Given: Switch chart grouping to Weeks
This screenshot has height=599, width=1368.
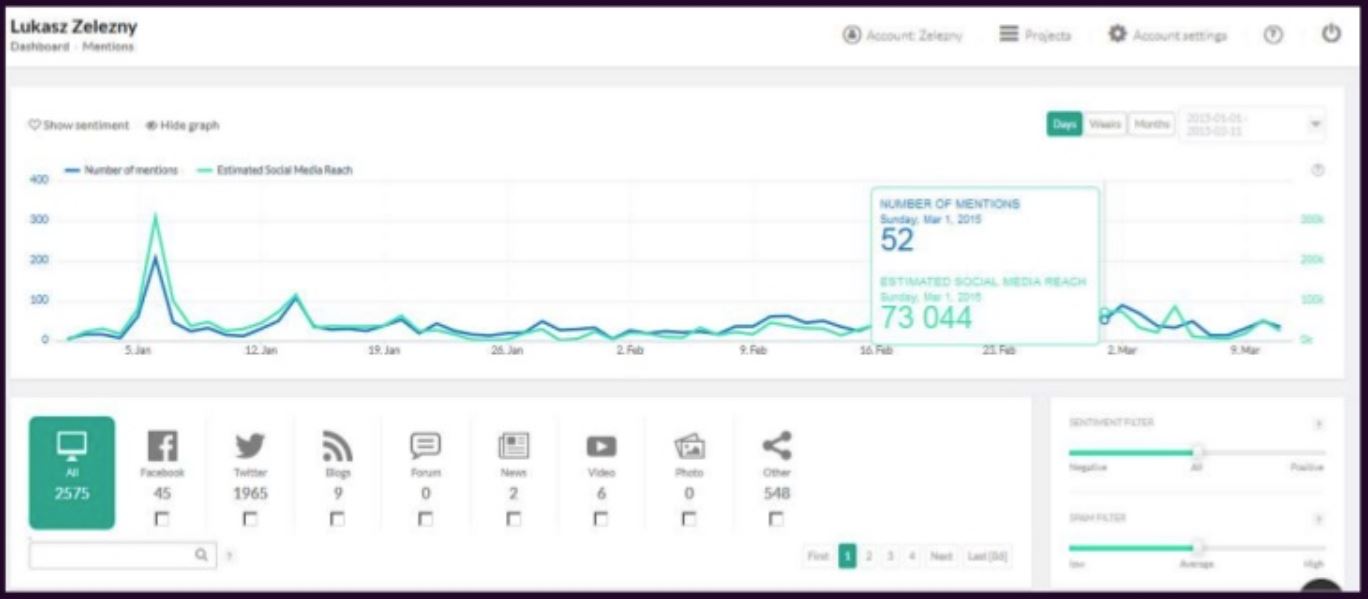Looking at the screenshot, I should pos(1105,124).
